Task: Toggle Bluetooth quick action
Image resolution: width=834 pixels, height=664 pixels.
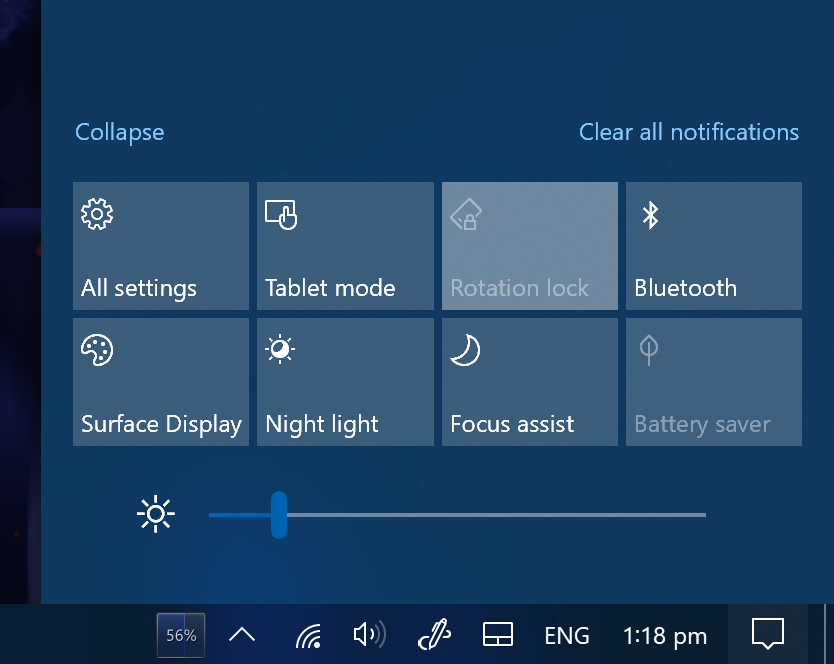Action: coord(713,246)
